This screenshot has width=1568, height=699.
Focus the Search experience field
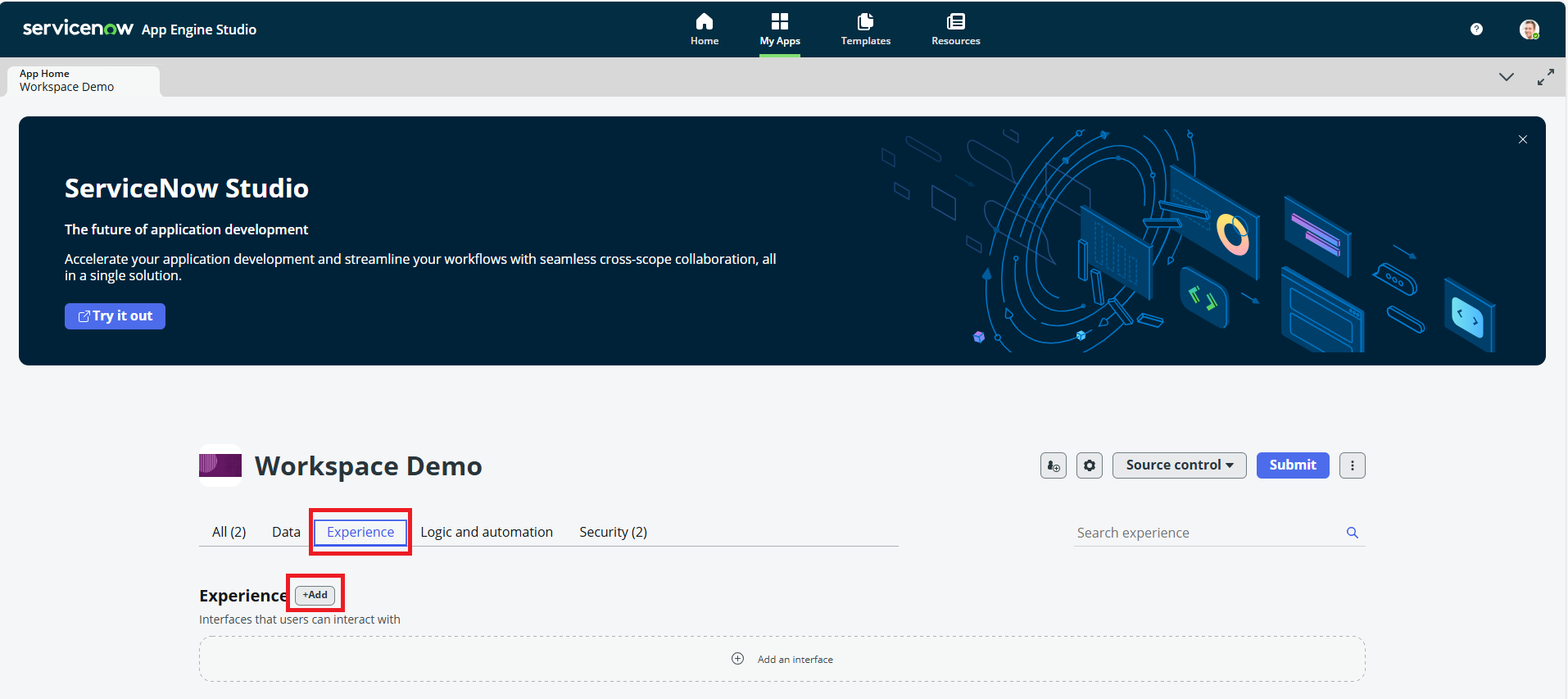tap(1204, 533)
